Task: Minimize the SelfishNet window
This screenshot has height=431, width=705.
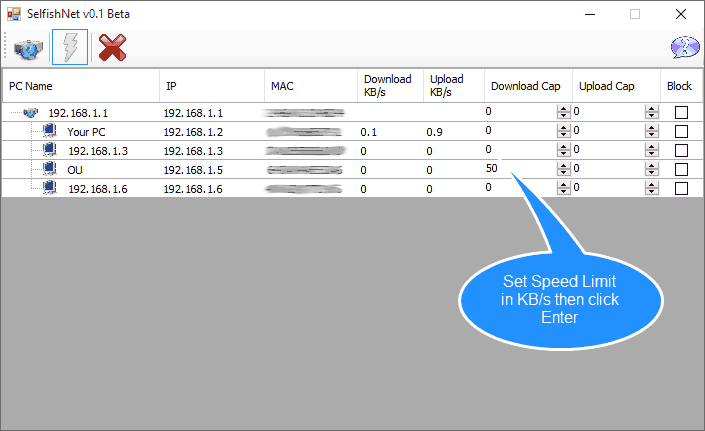Action: click(590, 14)
